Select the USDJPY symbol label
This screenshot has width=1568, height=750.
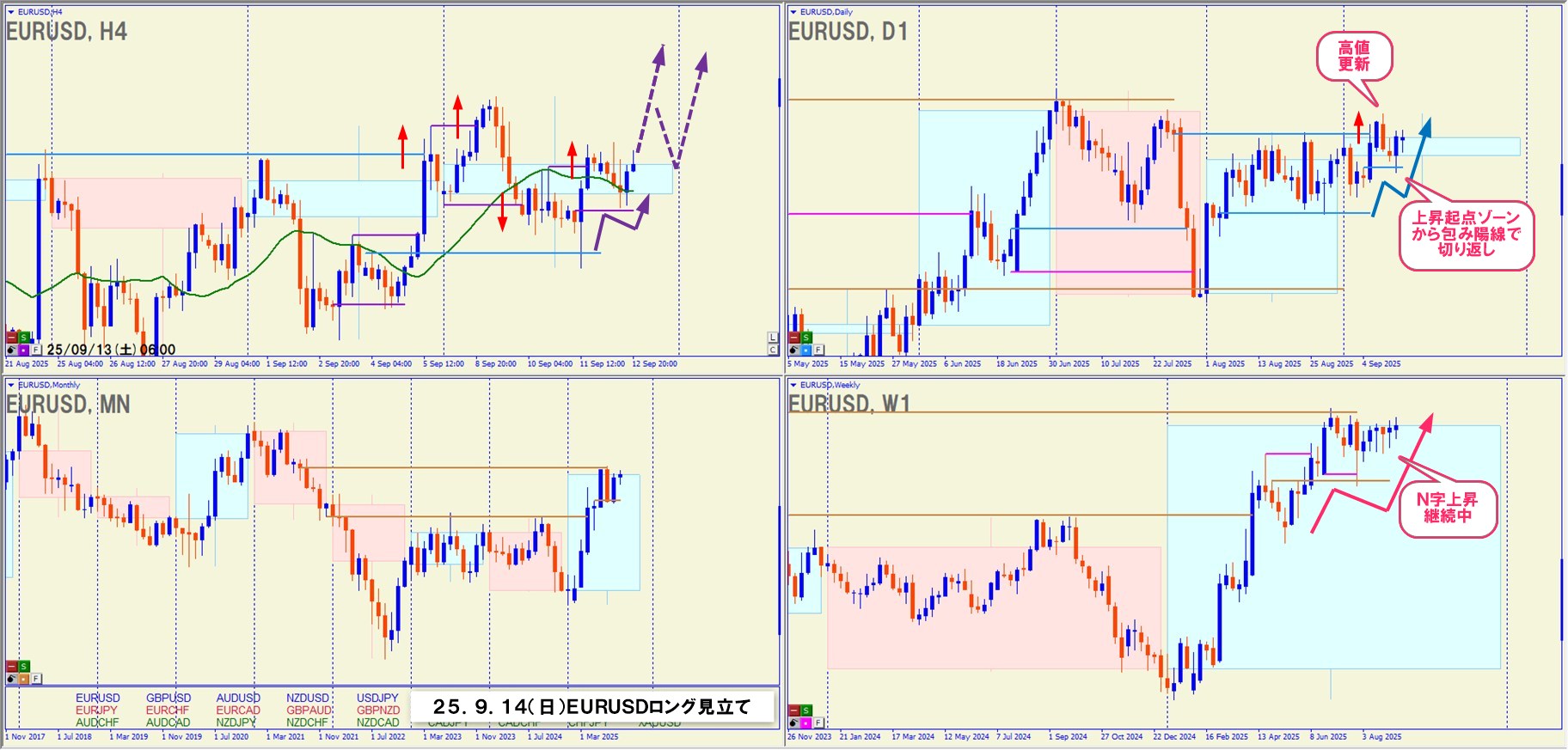(x=377, y=698)
